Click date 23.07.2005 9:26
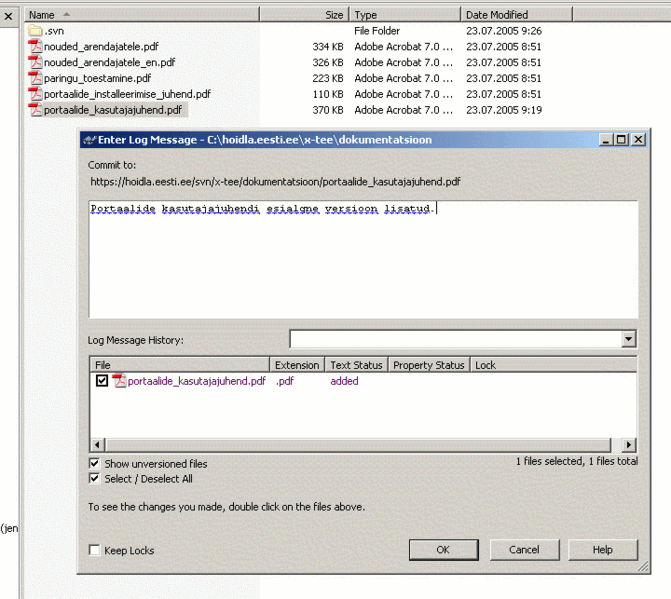Image resolution: width=671 pixels, height=599 pixels. pyautogui.click(x=504, y=31)
